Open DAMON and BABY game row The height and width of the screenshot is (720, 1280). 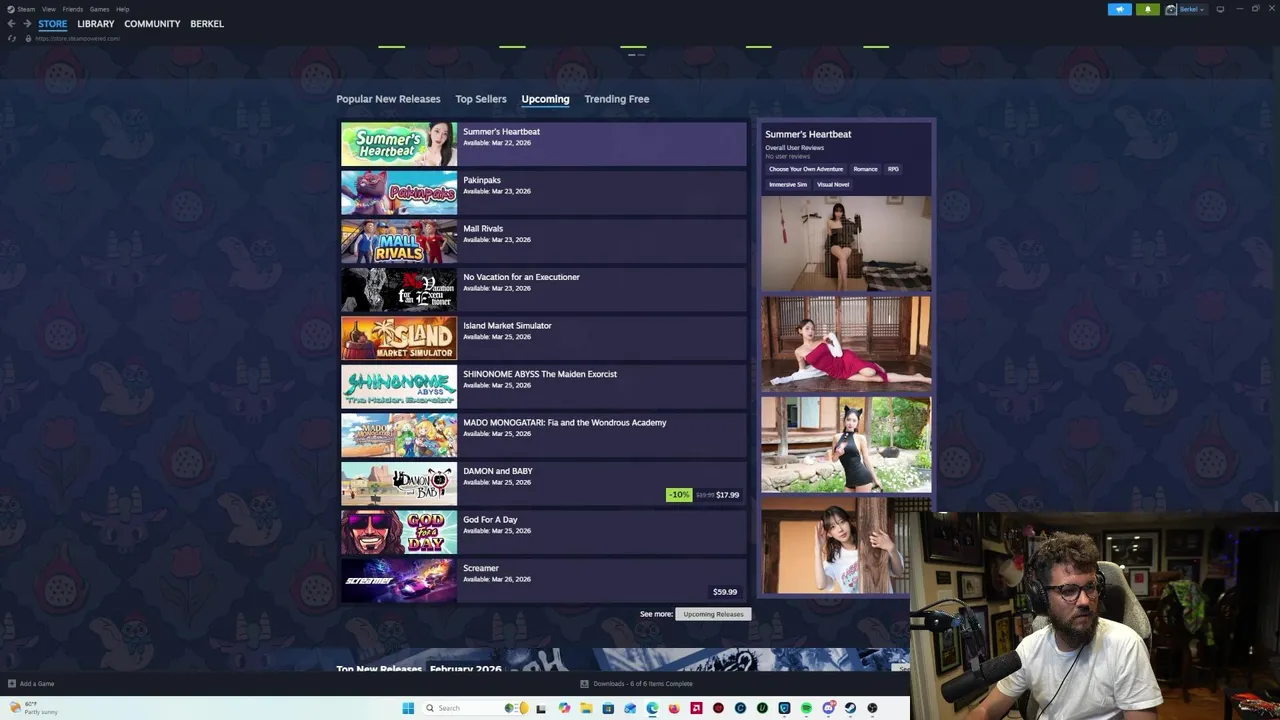click(544, 484)
